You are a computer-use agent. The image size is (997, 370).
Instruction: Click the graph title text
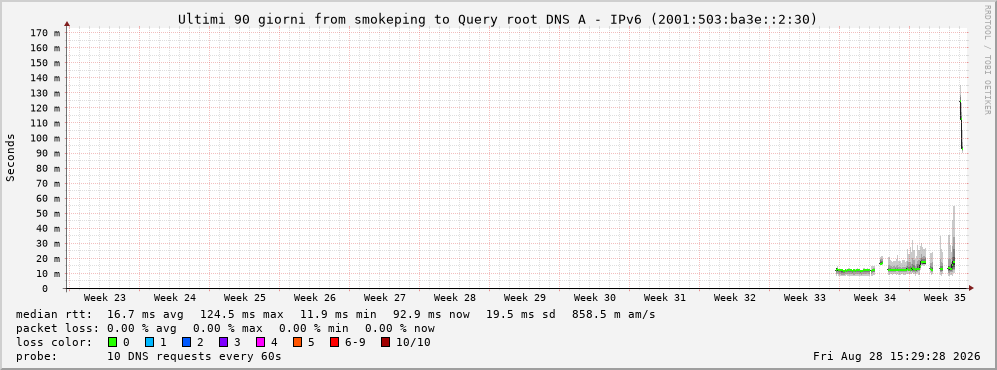pos(497,20)
